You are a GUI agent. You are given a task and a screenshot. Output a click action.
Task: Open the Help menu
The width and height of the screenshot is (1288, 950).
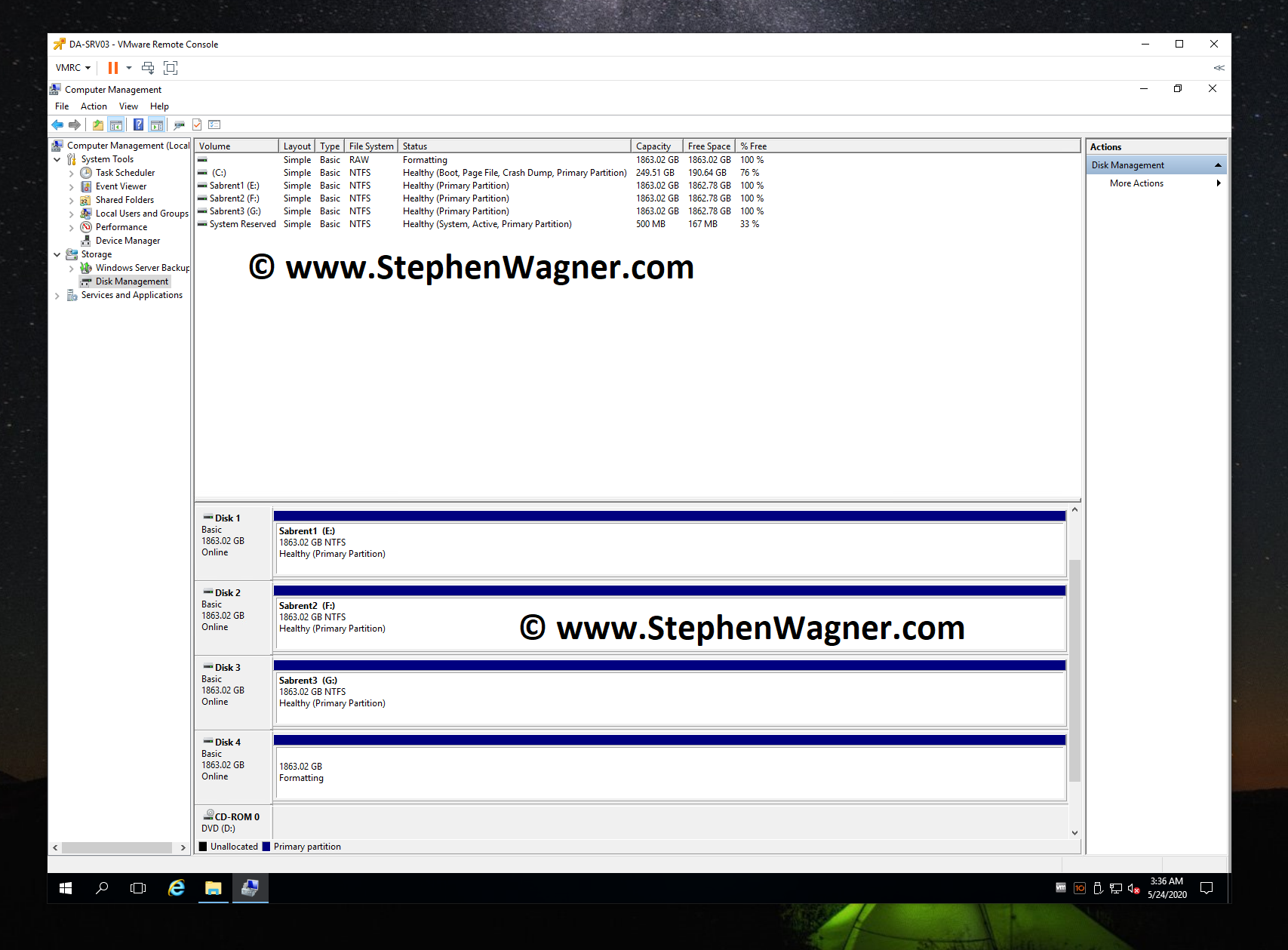(159, 106)
